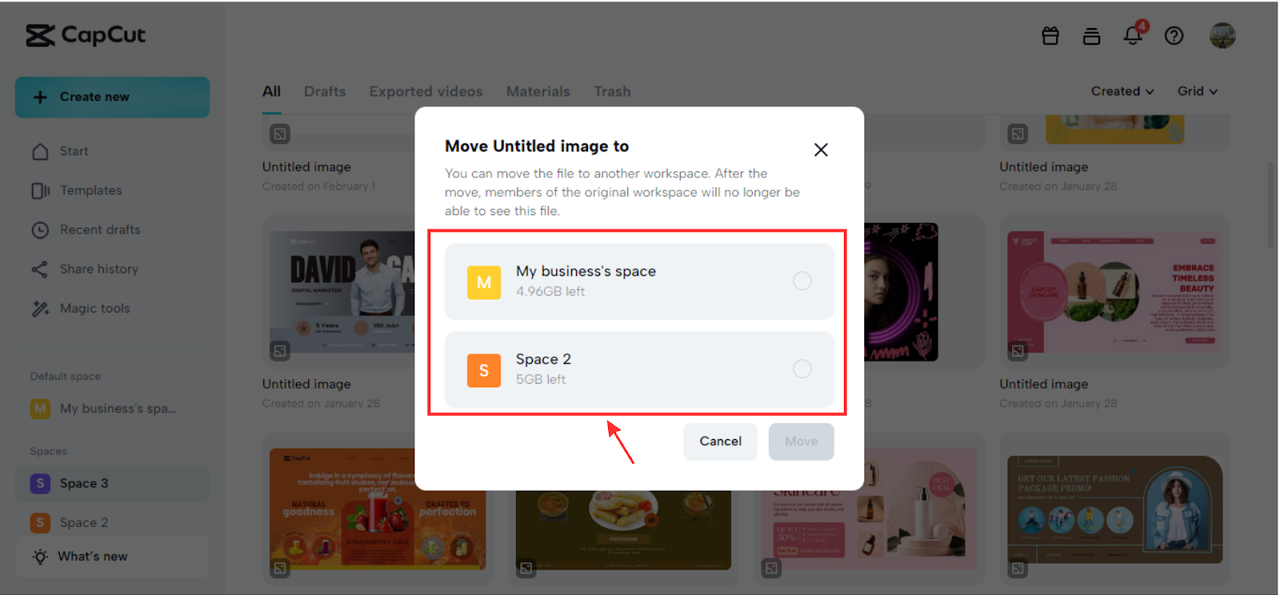Viewport: 1280px width, 595px height.
Task: Click the Magic tools wand icon
Action: point(40,308)
